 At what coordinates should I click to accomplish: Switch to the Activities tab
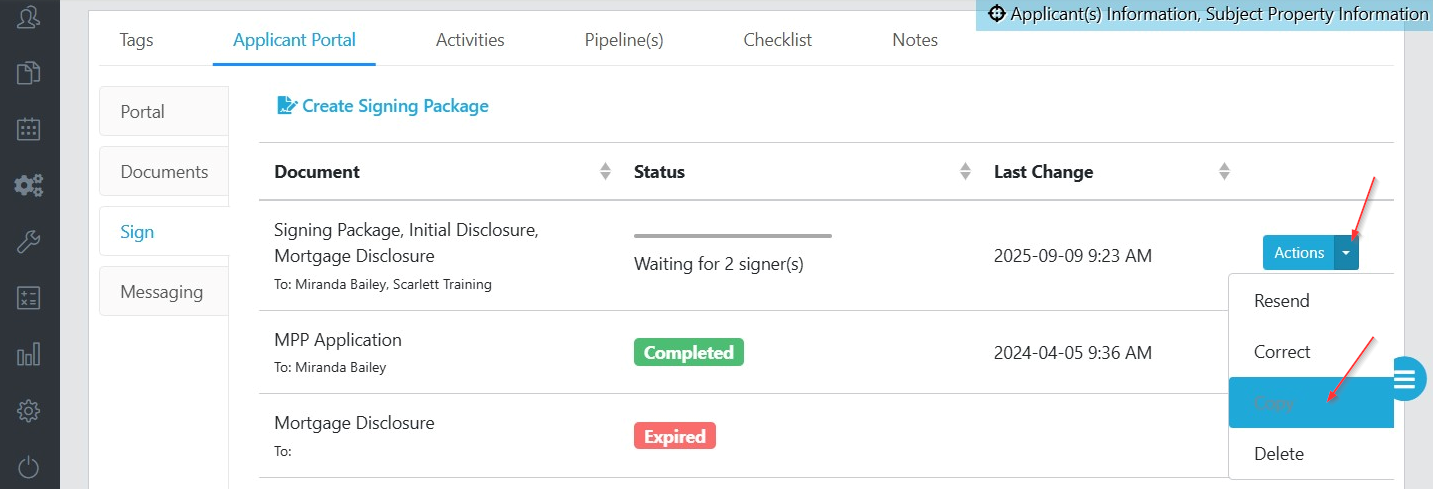470,40
